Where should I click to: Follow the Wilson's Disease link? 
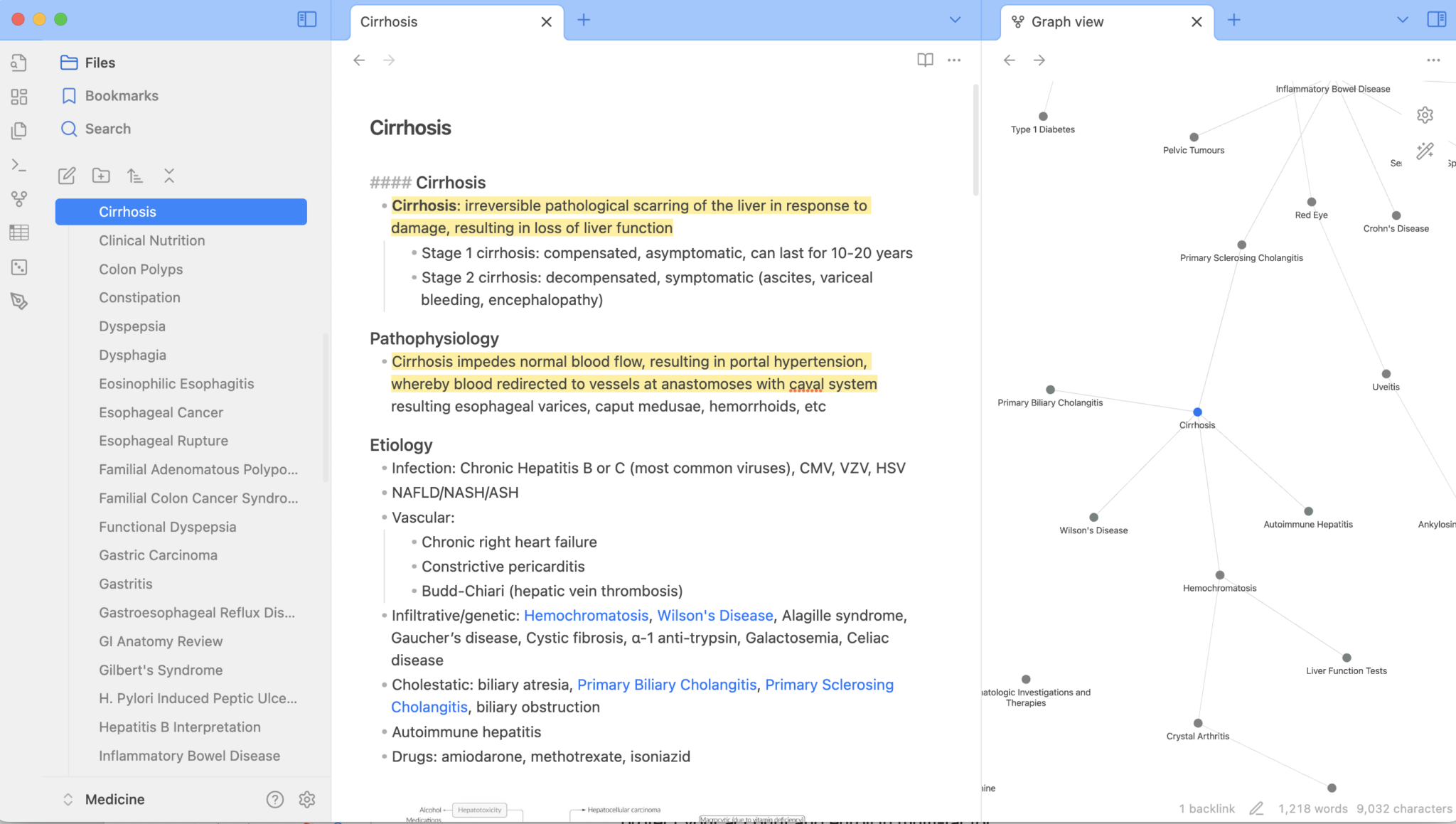pos(714,616)
